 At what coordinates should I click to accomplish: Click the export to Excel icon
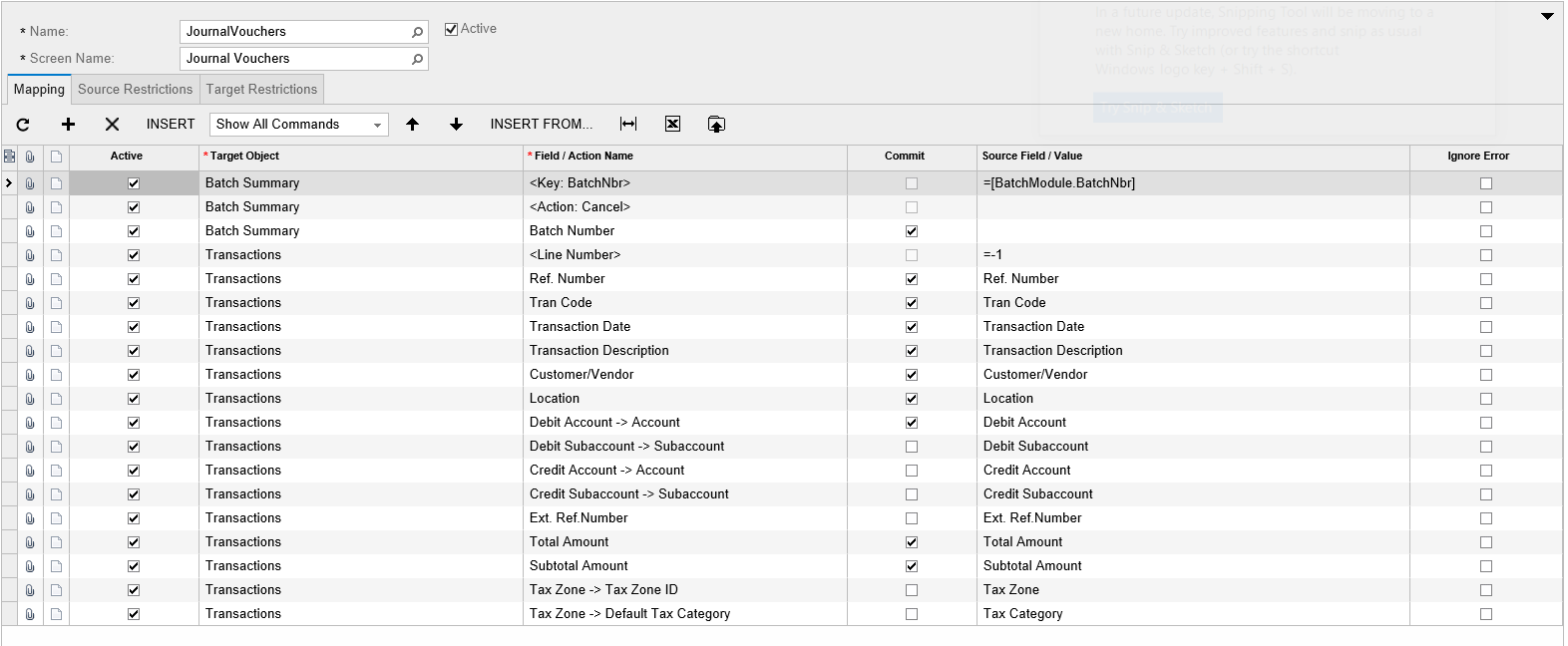click(x=672, y=125)
